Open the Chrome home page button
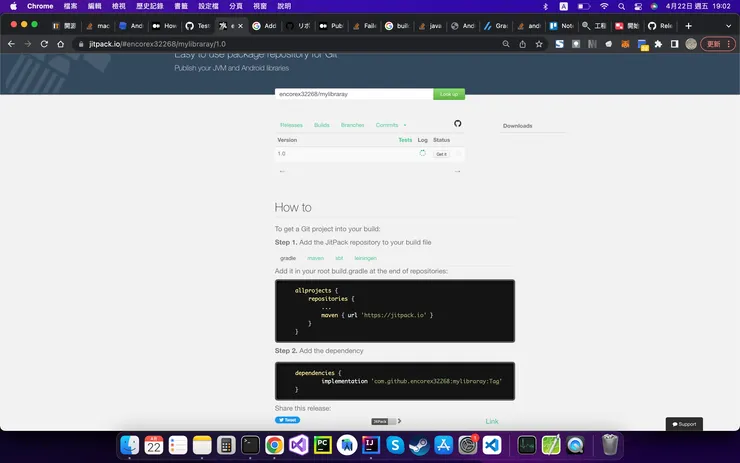Image resolution: width=740 pixels, height=463 pixels. tap(60, 44)
